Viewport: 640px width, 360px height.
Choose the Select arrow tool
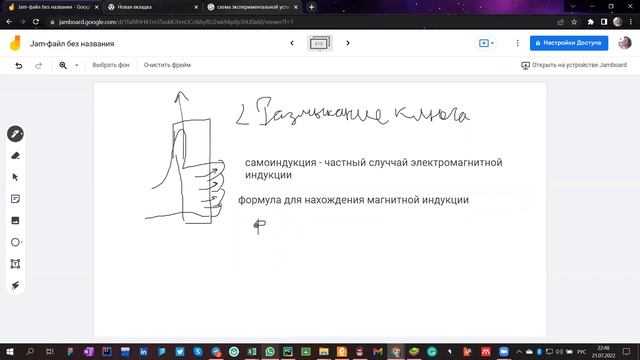coord(15,177)
